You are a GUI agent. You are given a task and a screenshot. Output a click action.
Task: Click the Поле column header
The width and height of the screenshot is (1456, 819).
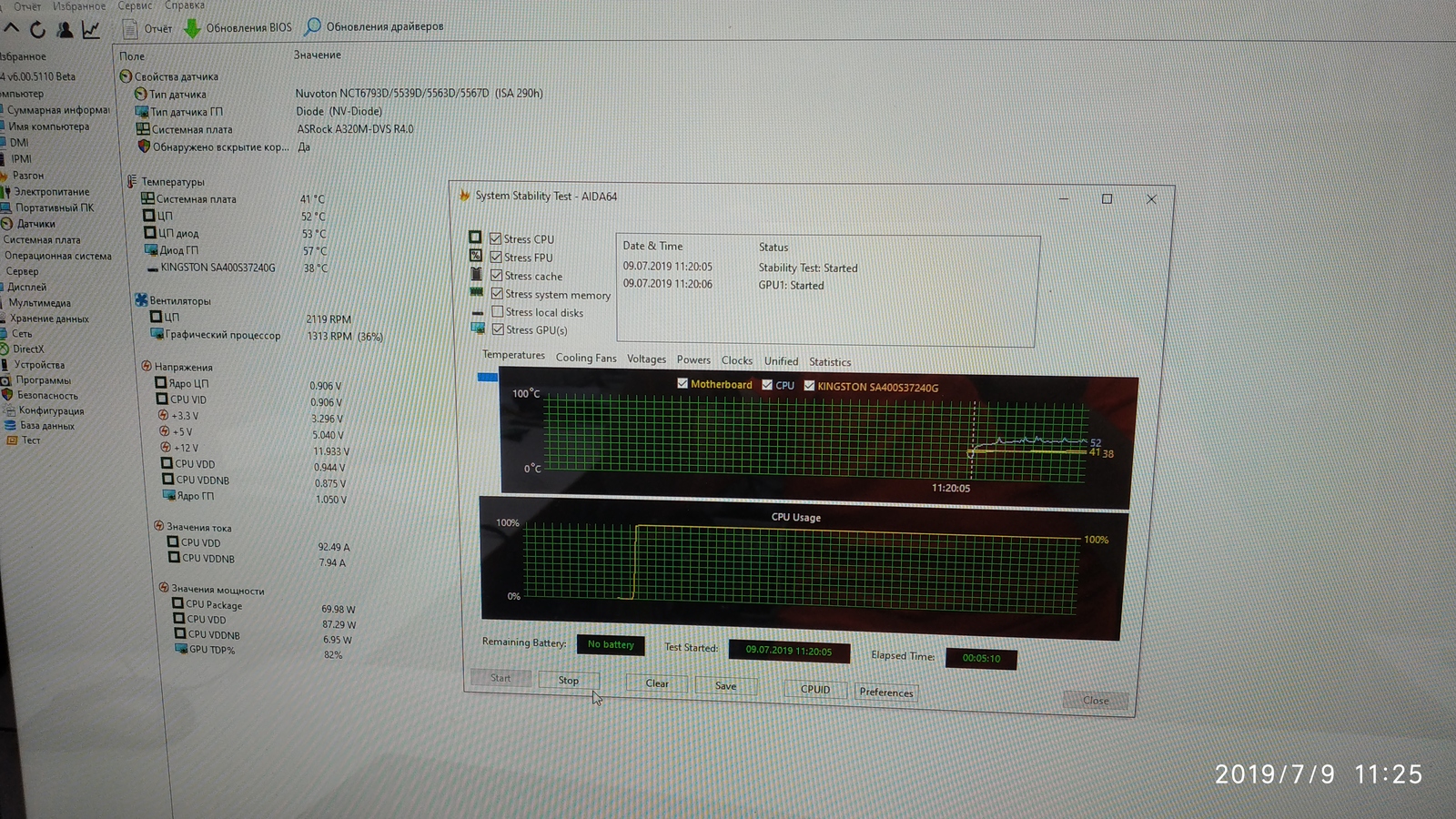132,56
